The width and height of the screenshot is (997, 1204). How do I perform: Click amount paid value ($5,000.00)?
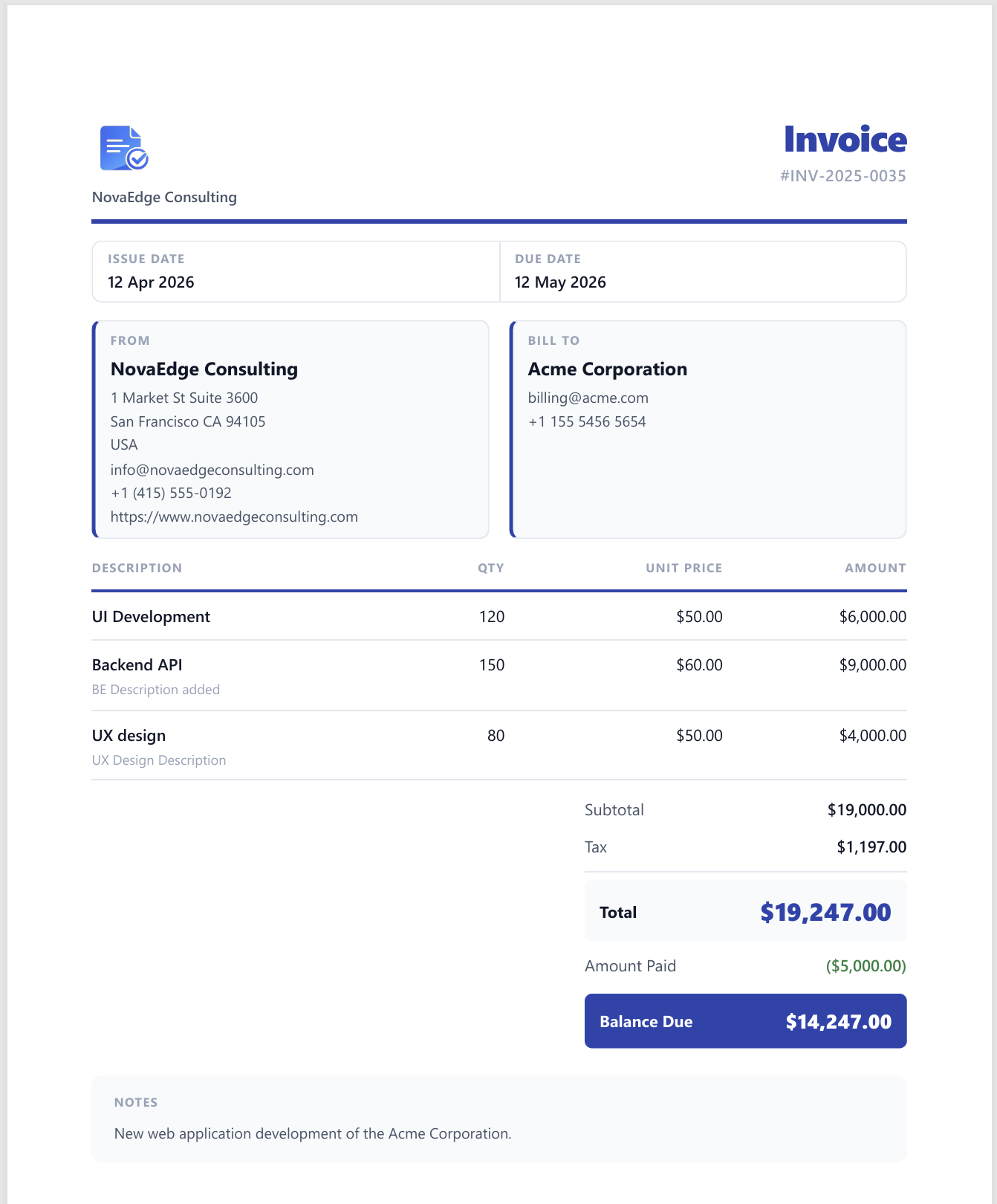(x=866, y=966)
